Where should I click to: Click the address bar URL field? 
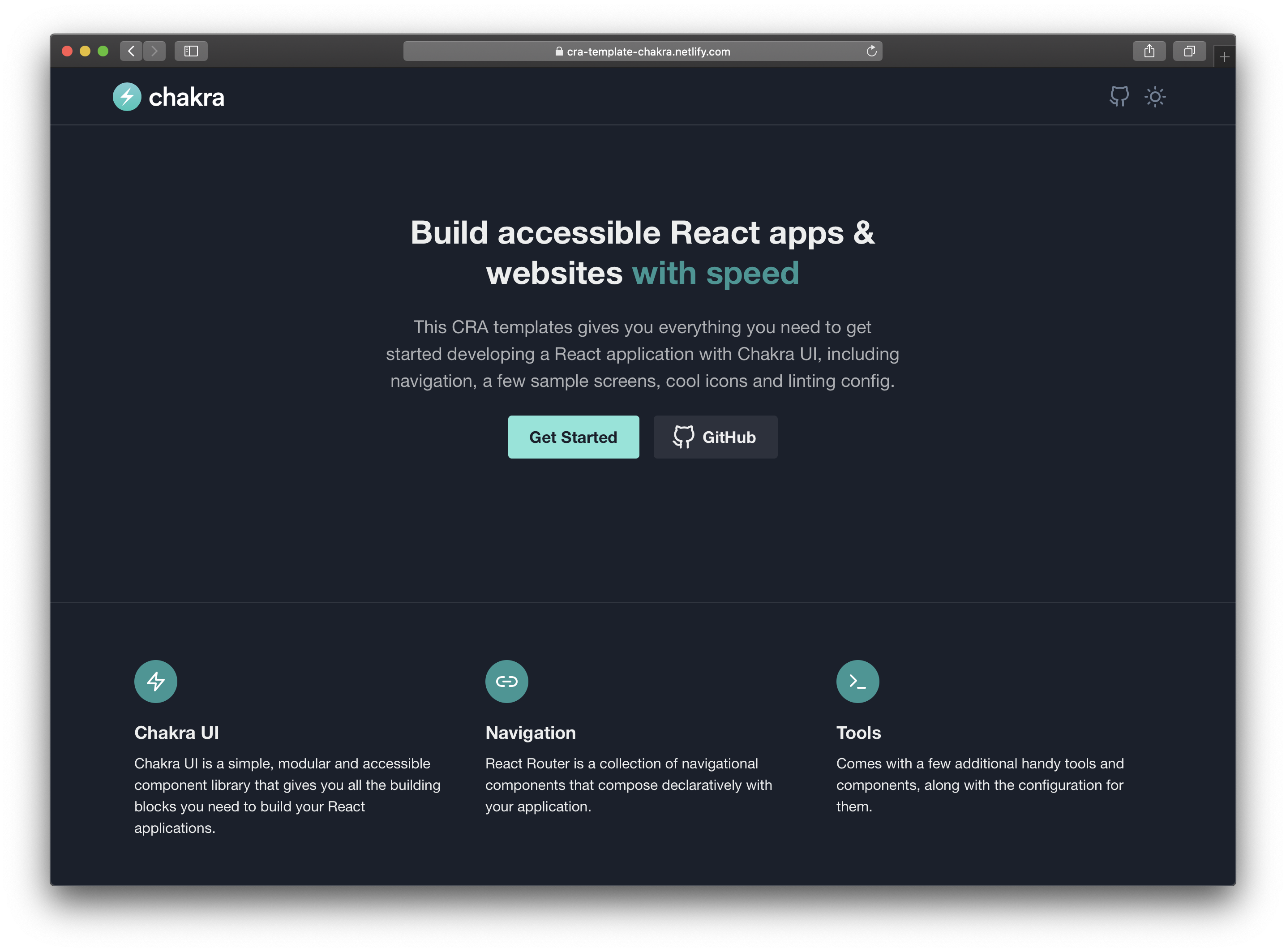click(x=643, y=51)
